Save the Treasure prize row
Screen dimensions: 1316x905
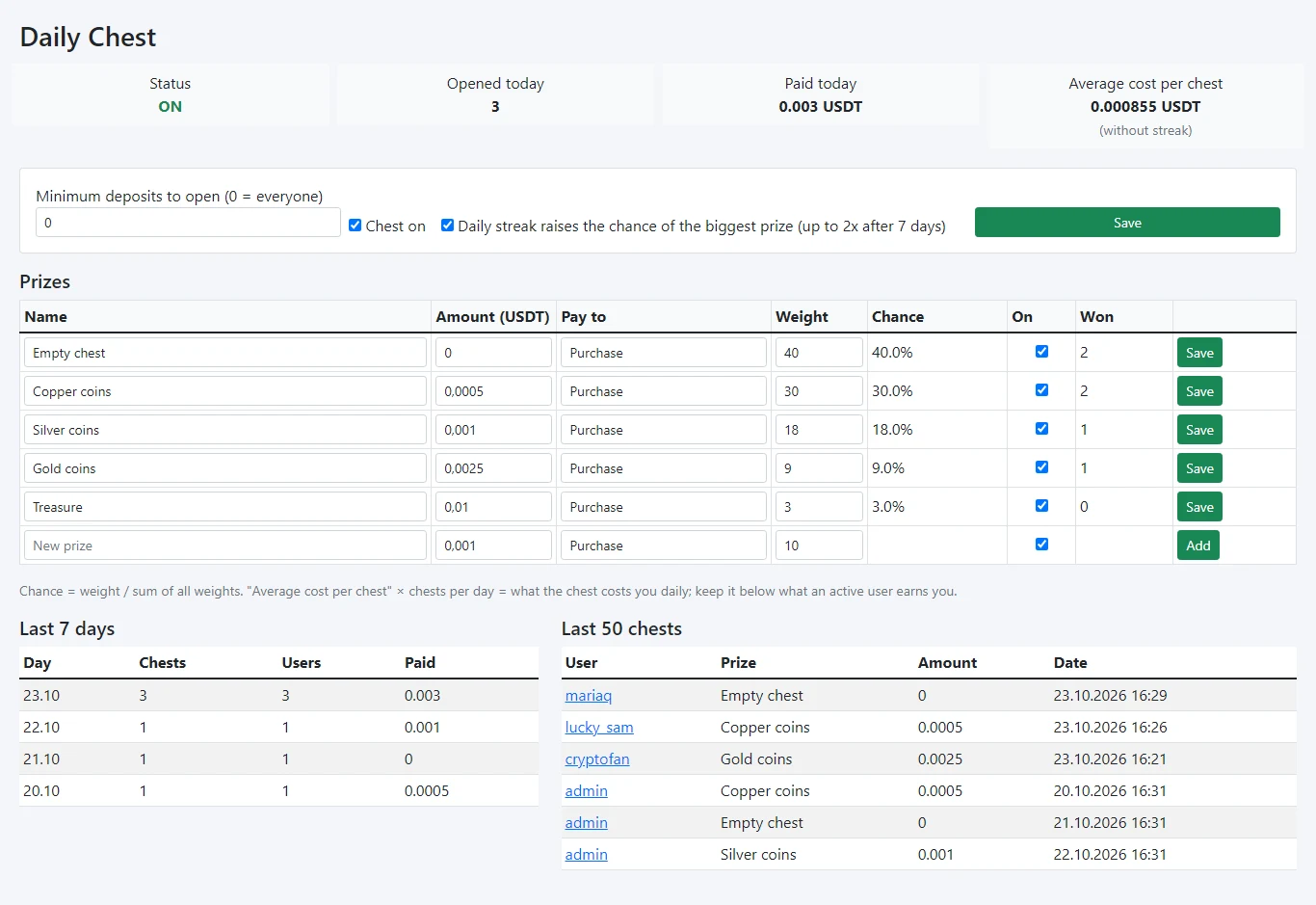pyautogui.click(x=1199, y=507)
